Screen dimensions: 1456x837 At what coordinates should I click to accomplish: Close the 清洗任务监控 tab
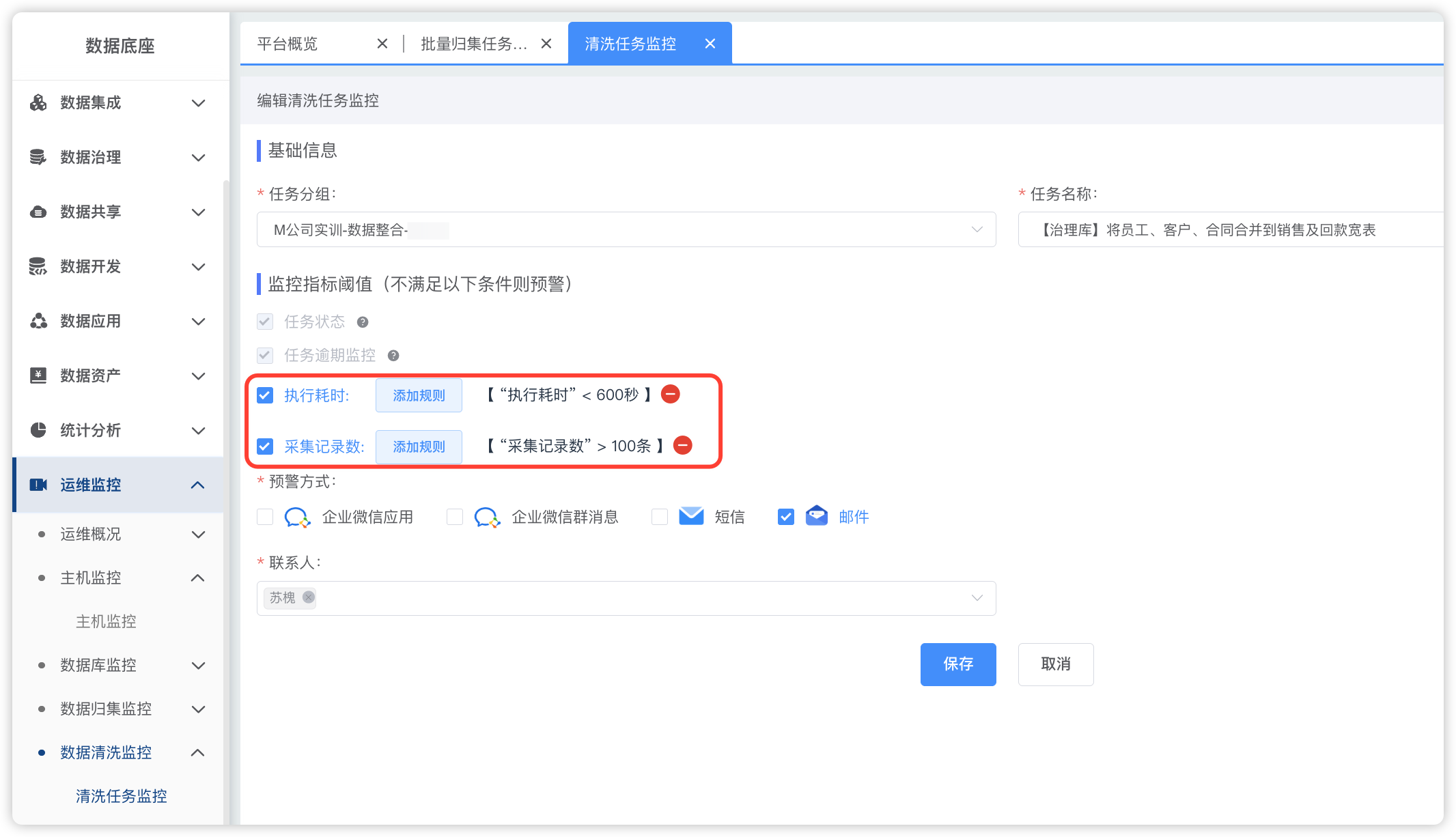(710, 44)
